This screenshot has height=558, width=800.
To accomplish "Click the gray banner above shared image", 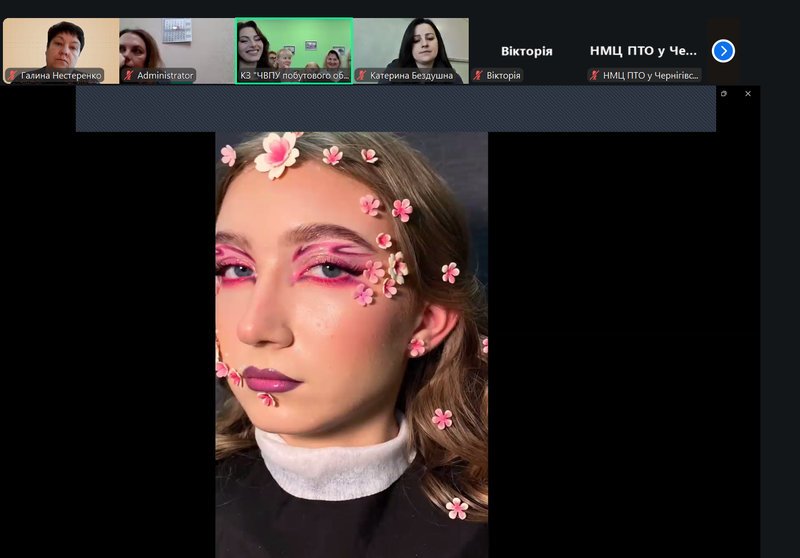I will click(395, 109).
